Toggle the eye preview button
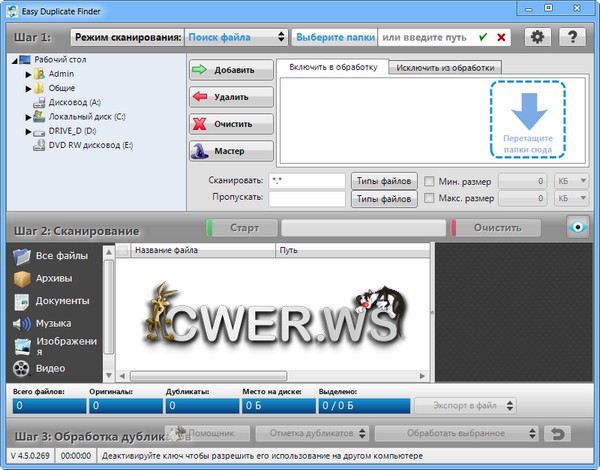The image size is (600, 470). tap(576, 228)
